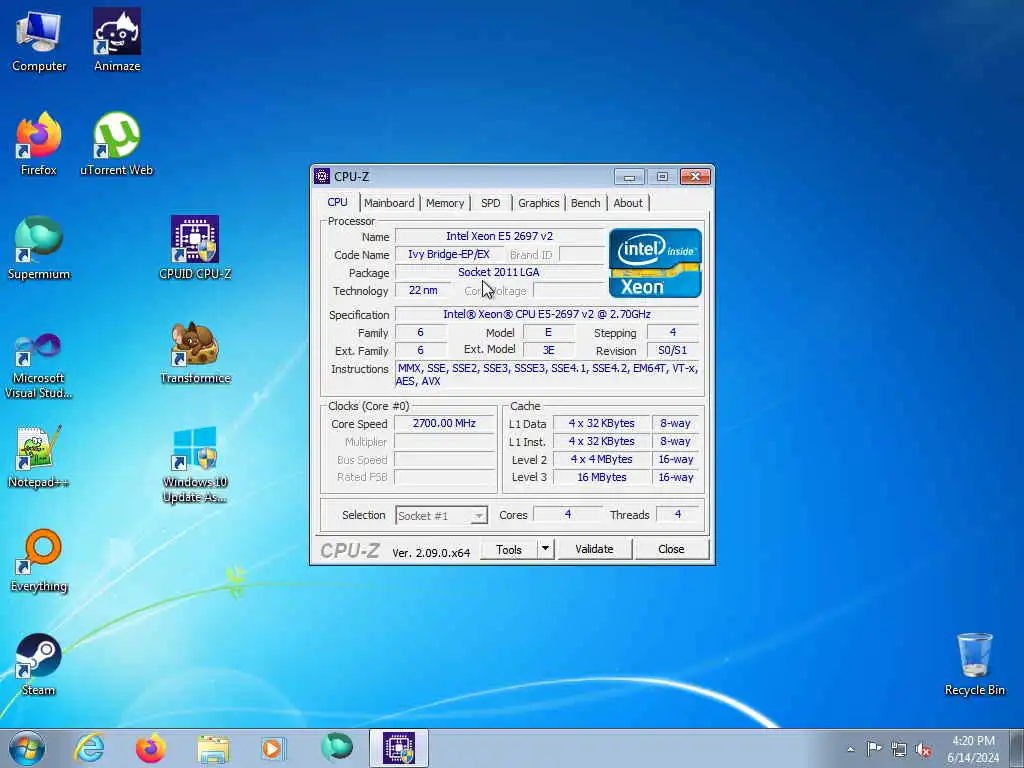
Task: Select the CPUID CPU-Z desktop icon
Action: [x=195, y=248]
